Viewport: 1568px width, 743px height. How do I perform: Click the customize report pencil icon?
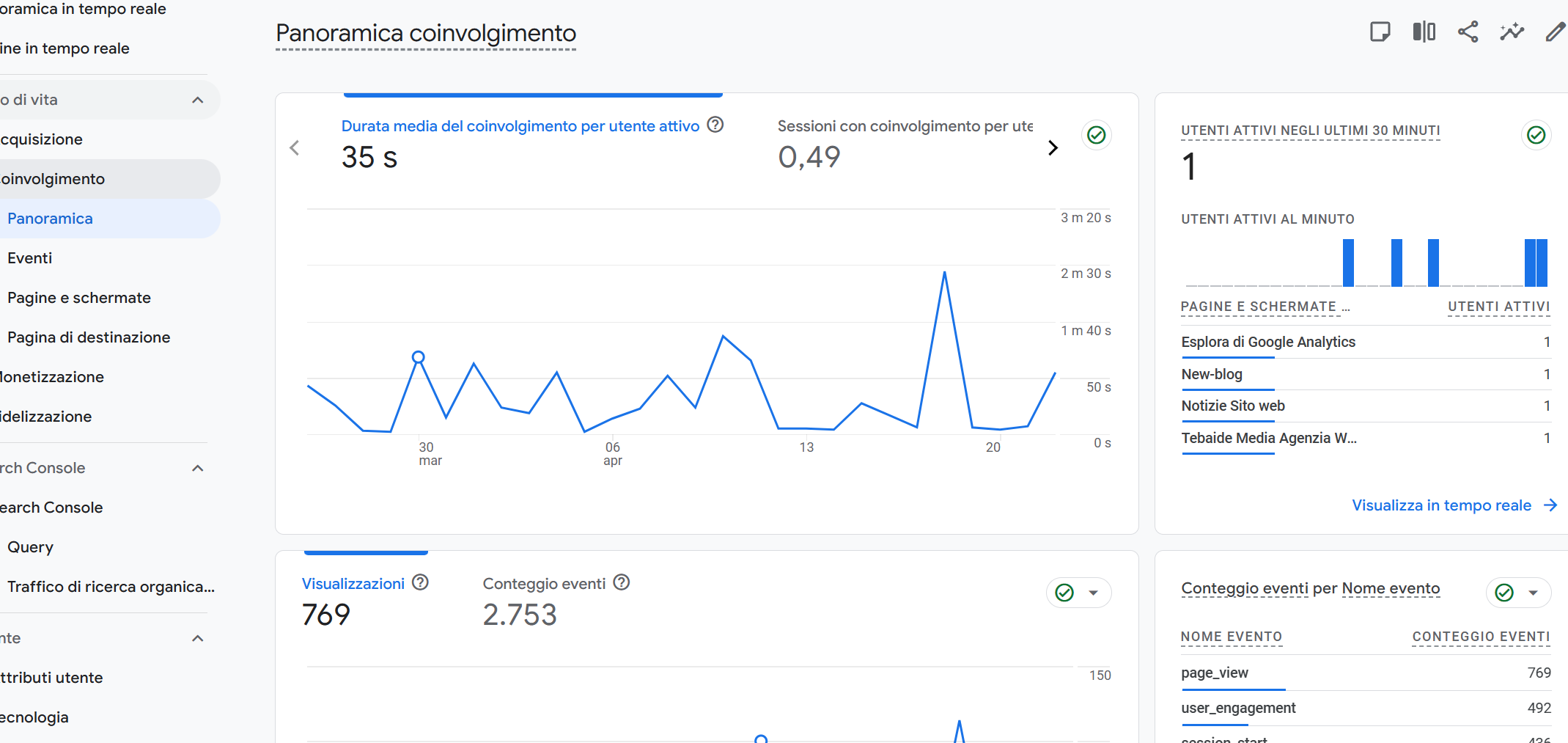pos(1554,32)
